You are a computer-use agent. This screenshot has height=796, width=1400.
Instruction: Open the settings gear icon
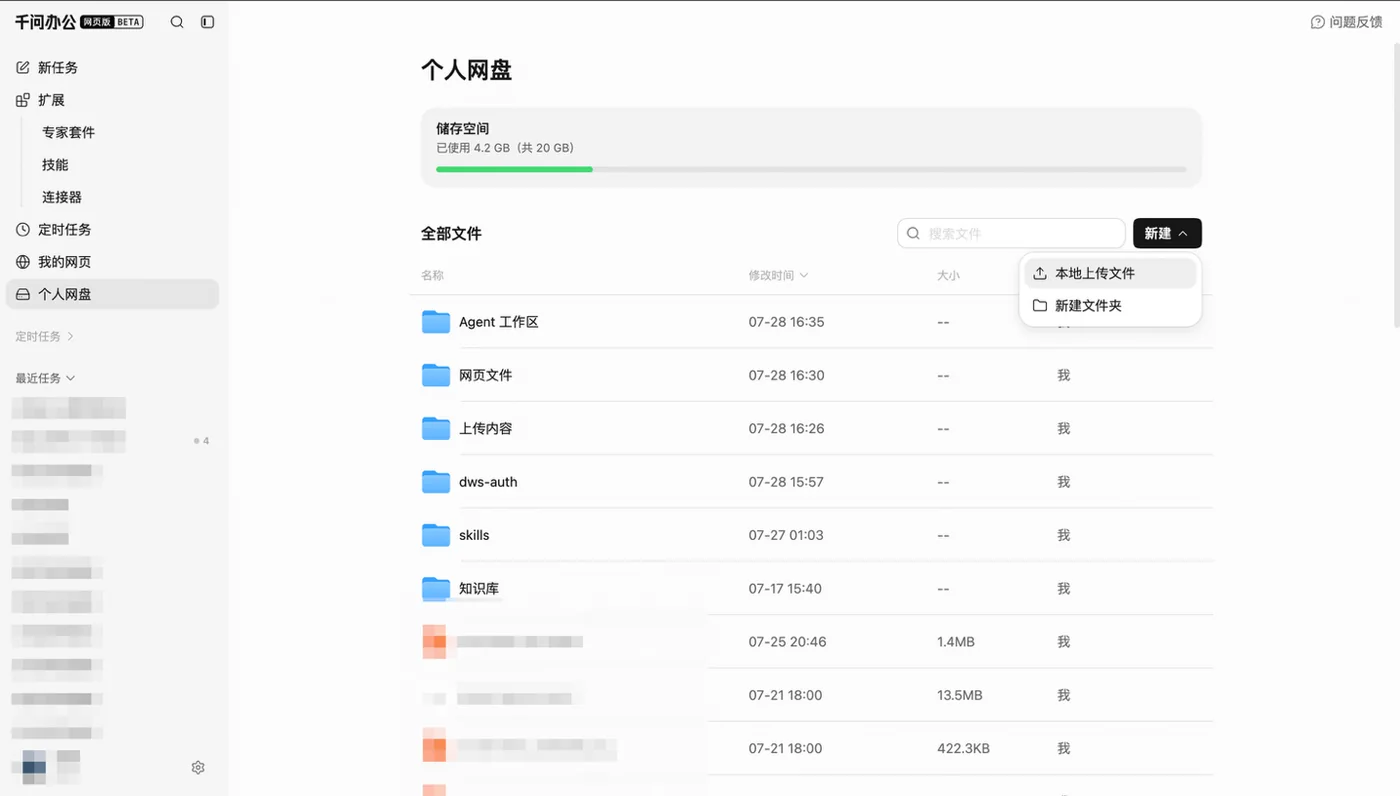pos(198,768)
